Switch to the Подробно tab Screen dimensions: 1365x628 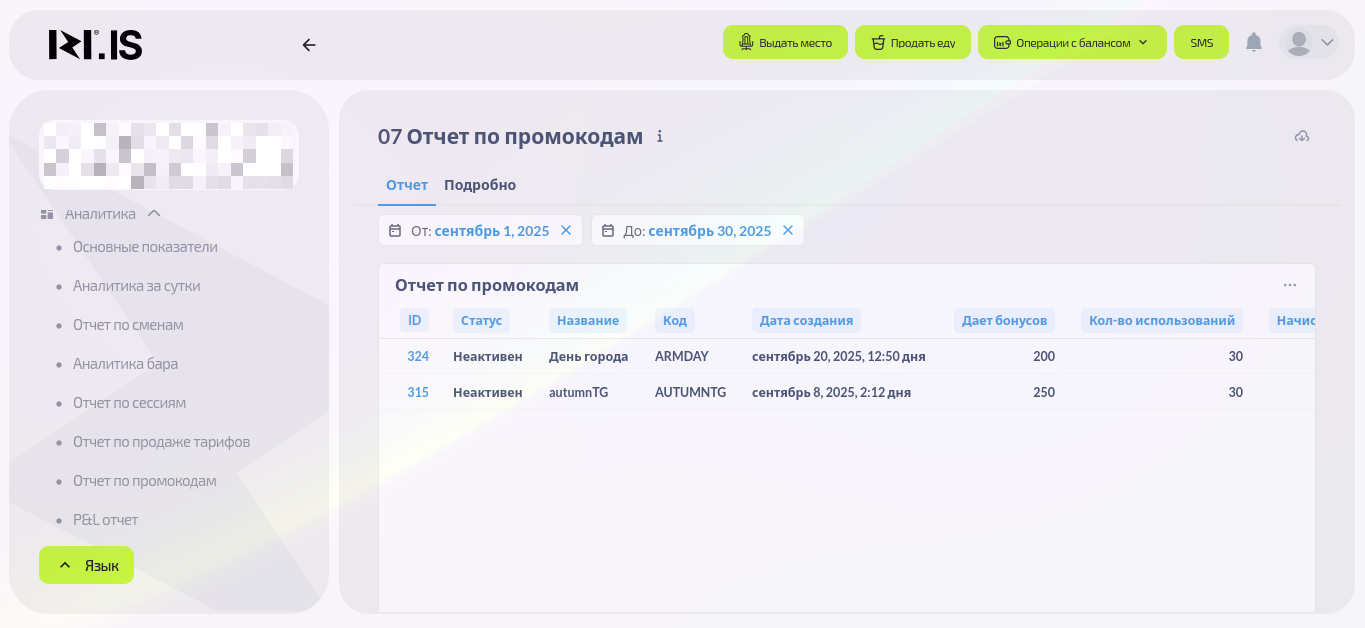480,185
